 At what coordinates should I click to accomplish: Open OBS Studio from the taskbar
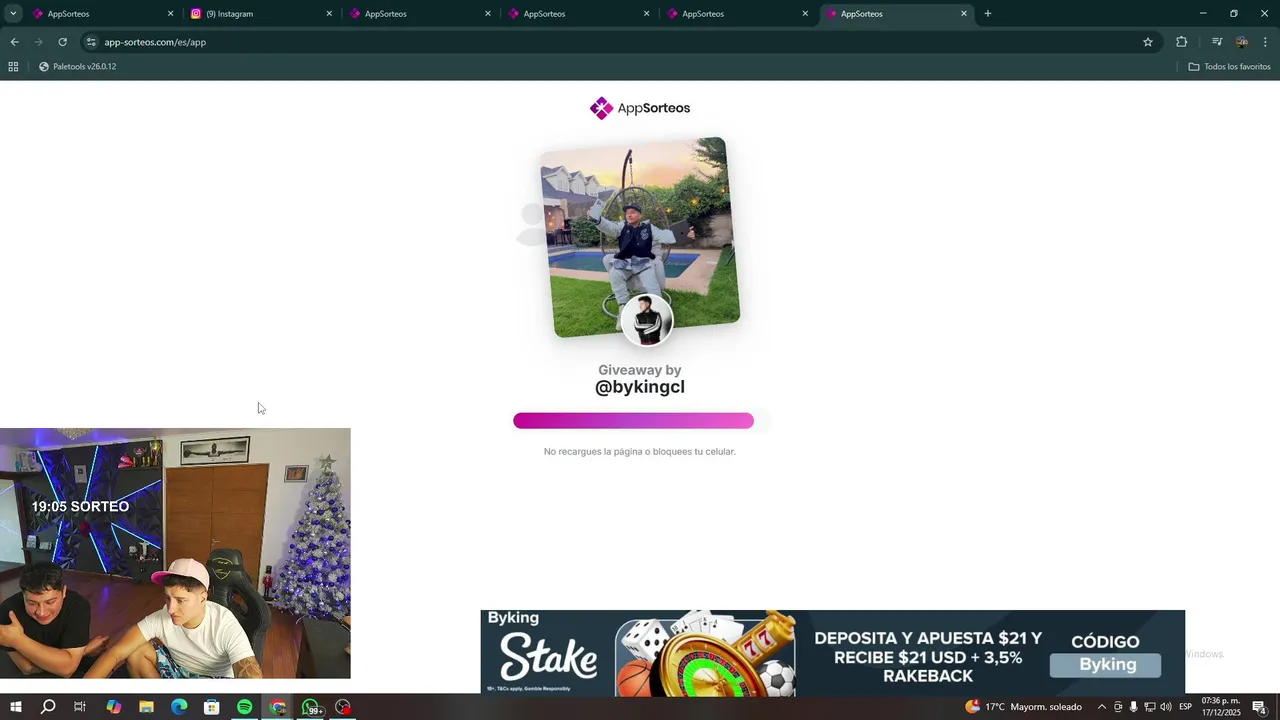[x=344, y=707]
